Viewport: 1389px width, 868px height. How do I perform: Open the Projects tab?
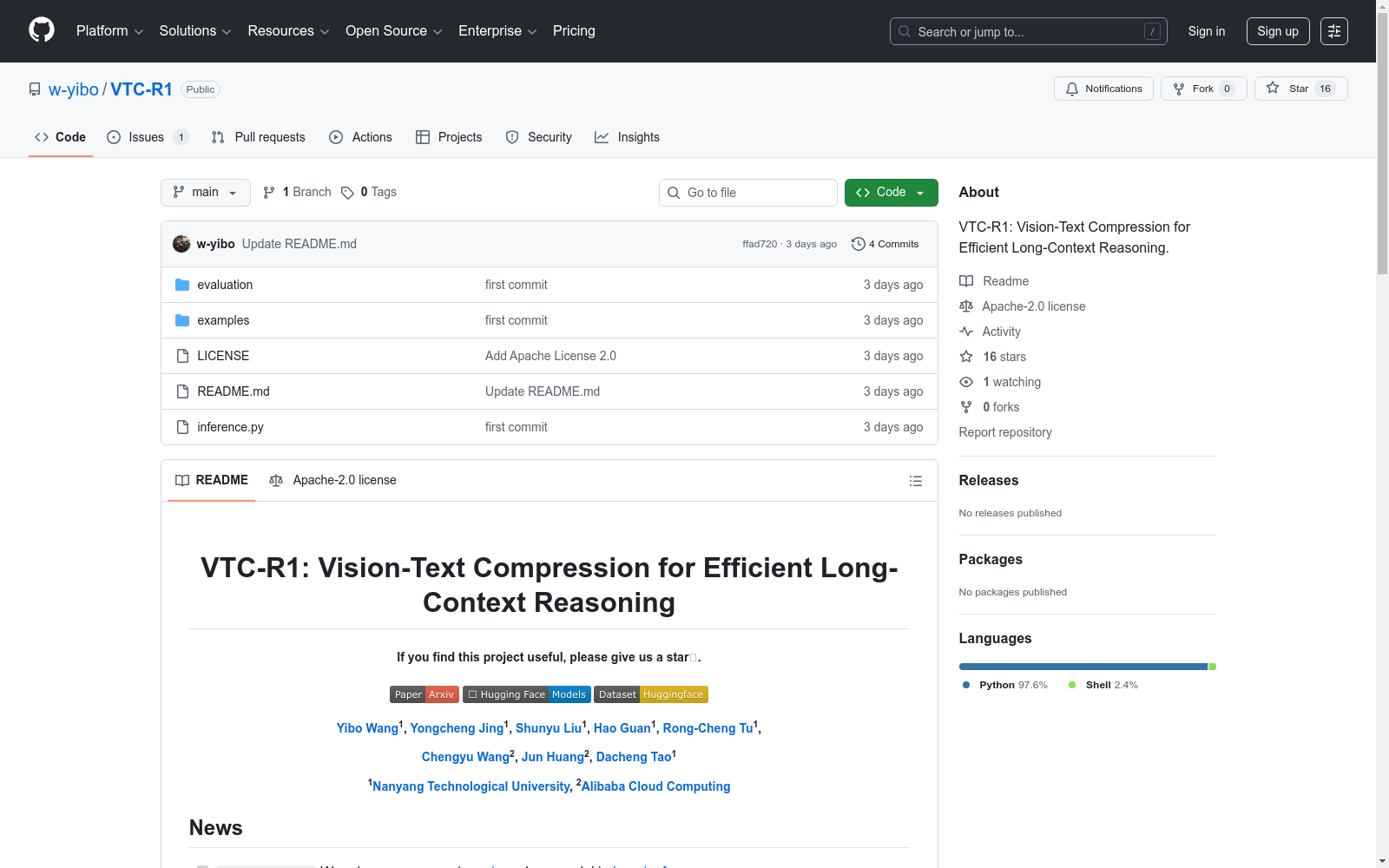click(449, 137)
